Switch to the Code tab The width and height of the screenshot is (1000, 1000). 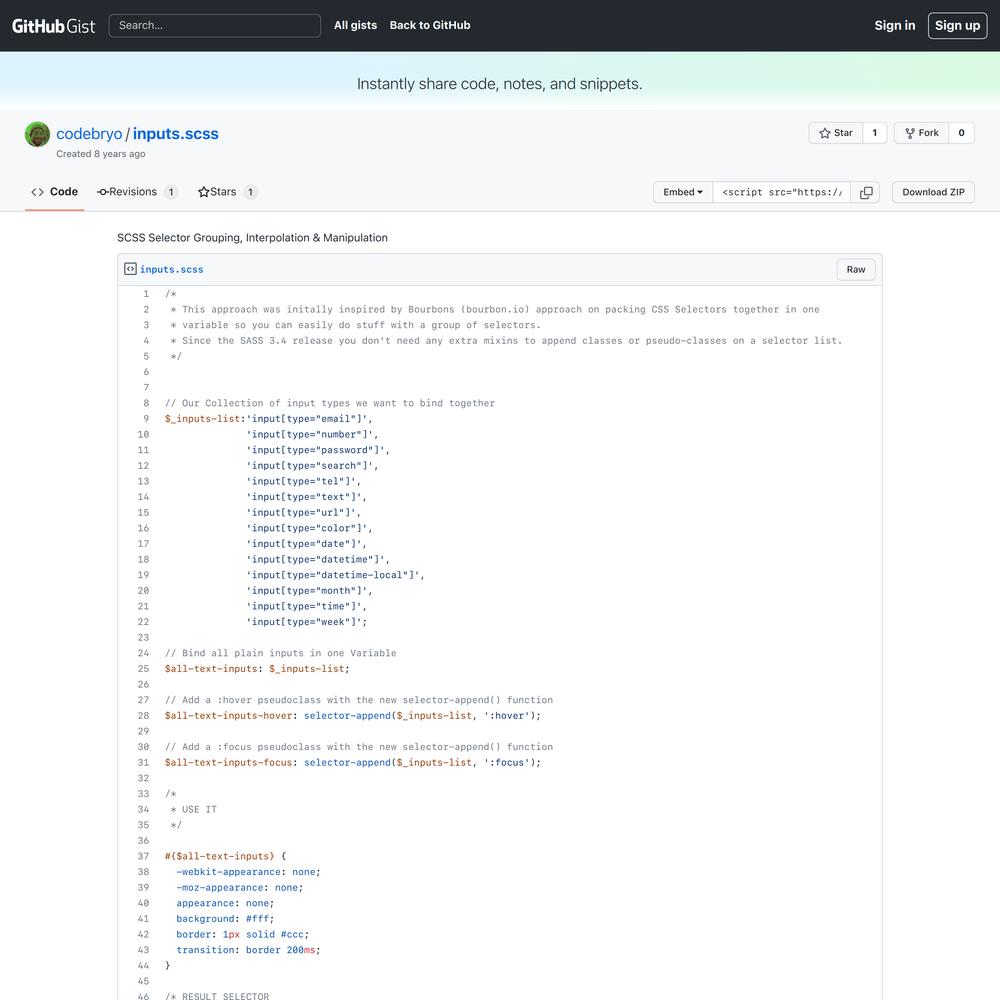[55, 192]
